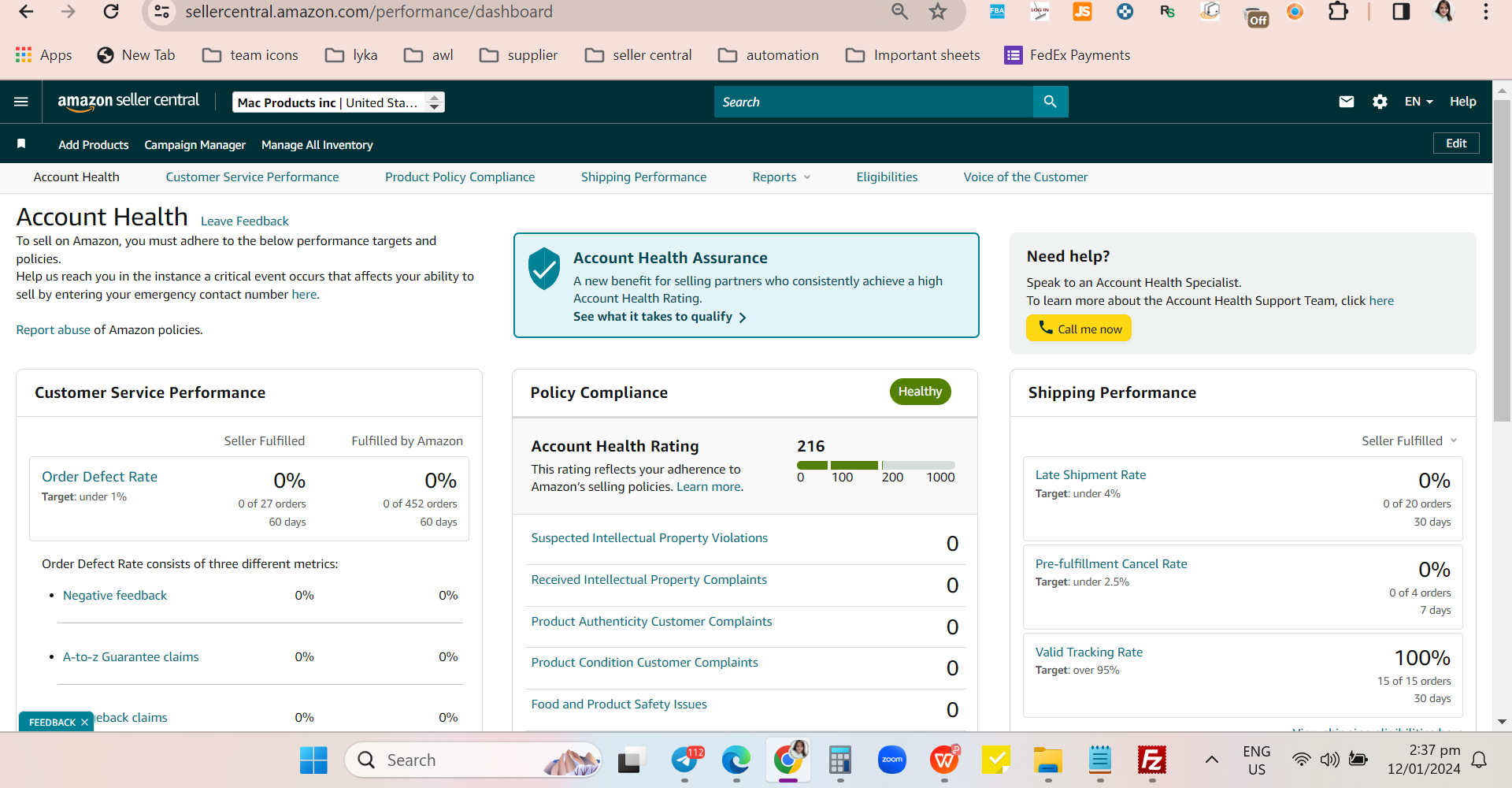Click the Account Health Rating progress bar
This screenshot has width=1512, height=788.
876,465
